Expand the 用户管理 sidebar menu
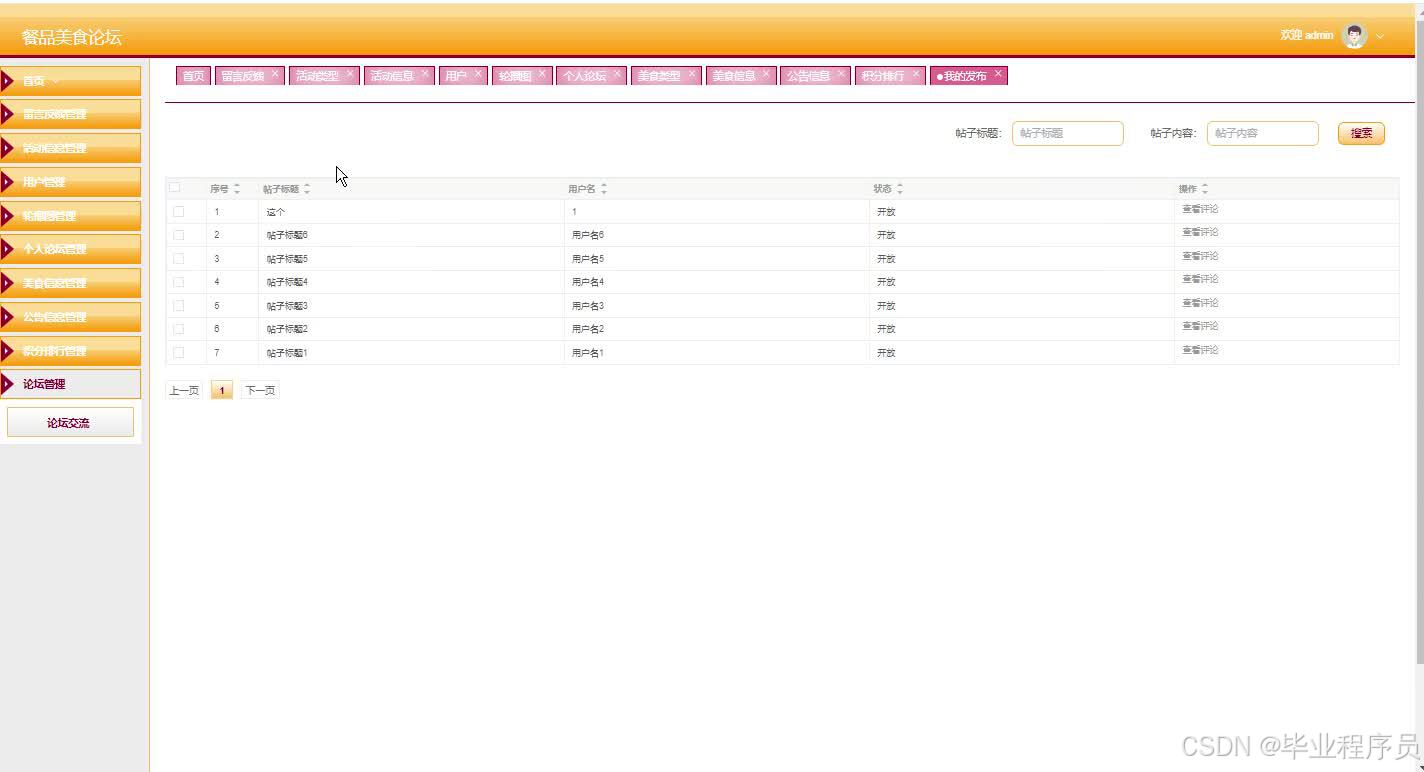The width and height of the screenshot is (1424, 772). tap(70, 182)
